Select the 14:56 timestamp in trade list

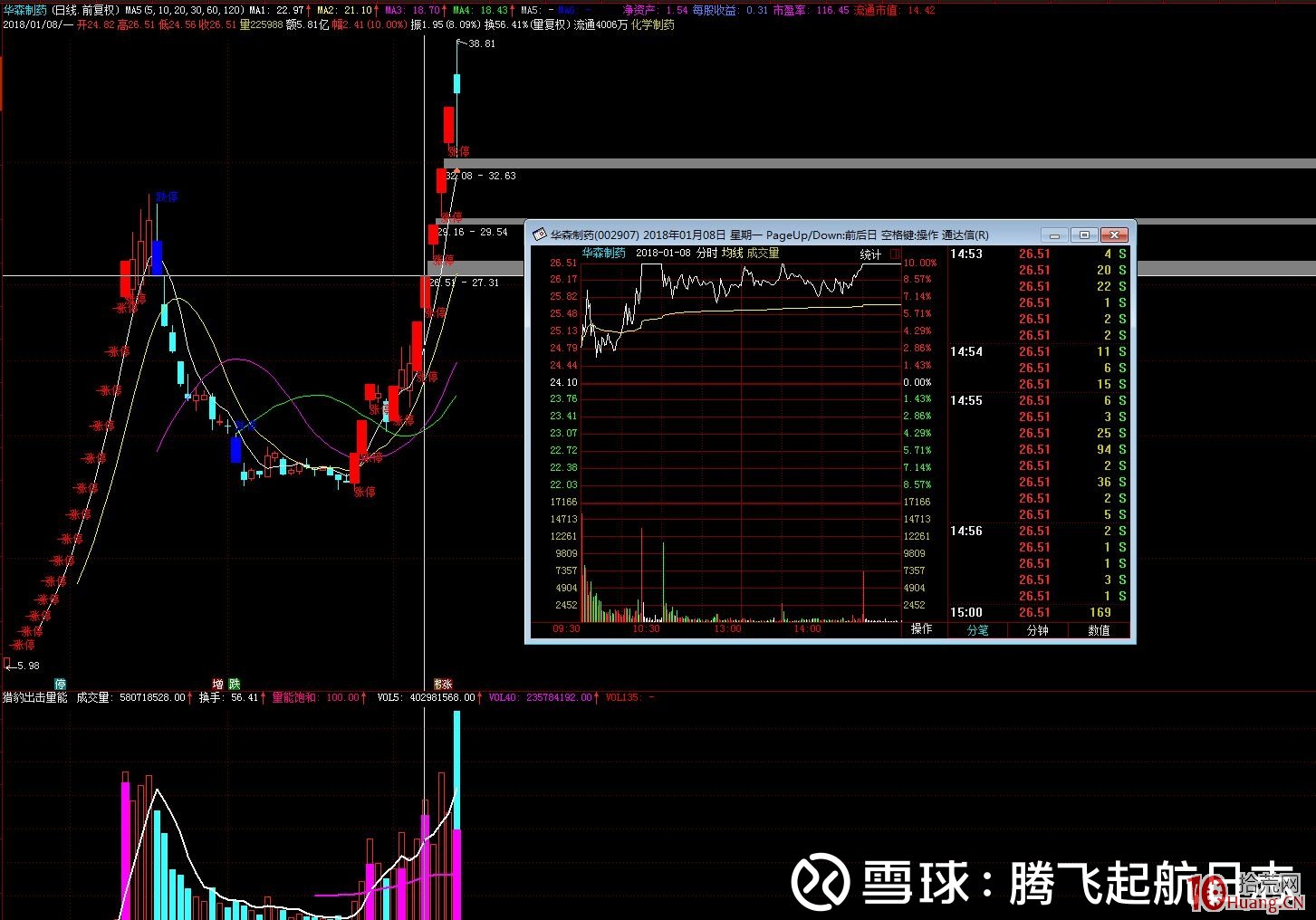(x=966, y=531)
